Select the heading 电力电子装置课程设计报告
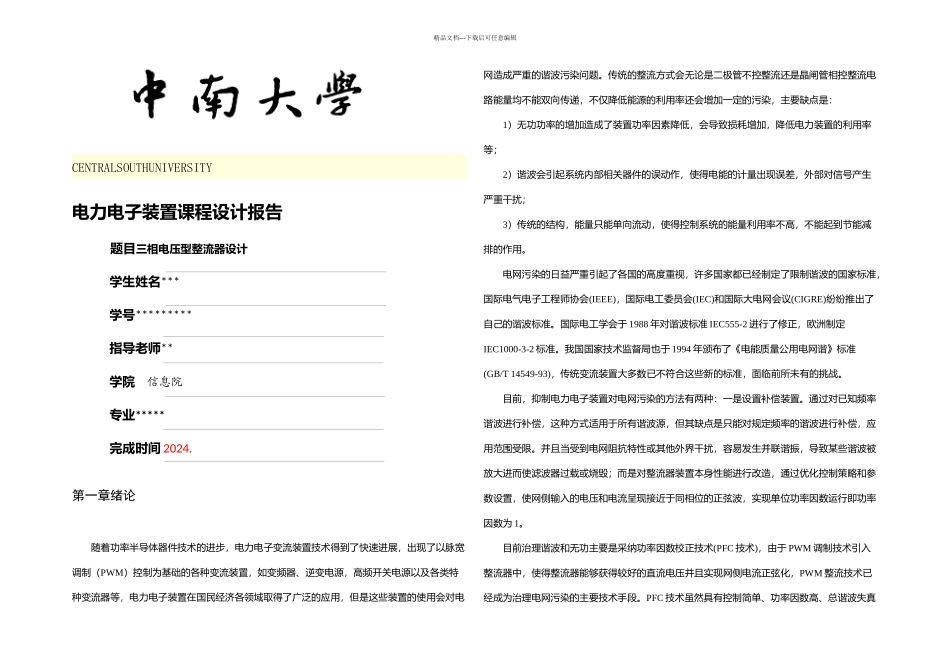 click(177, 212)
